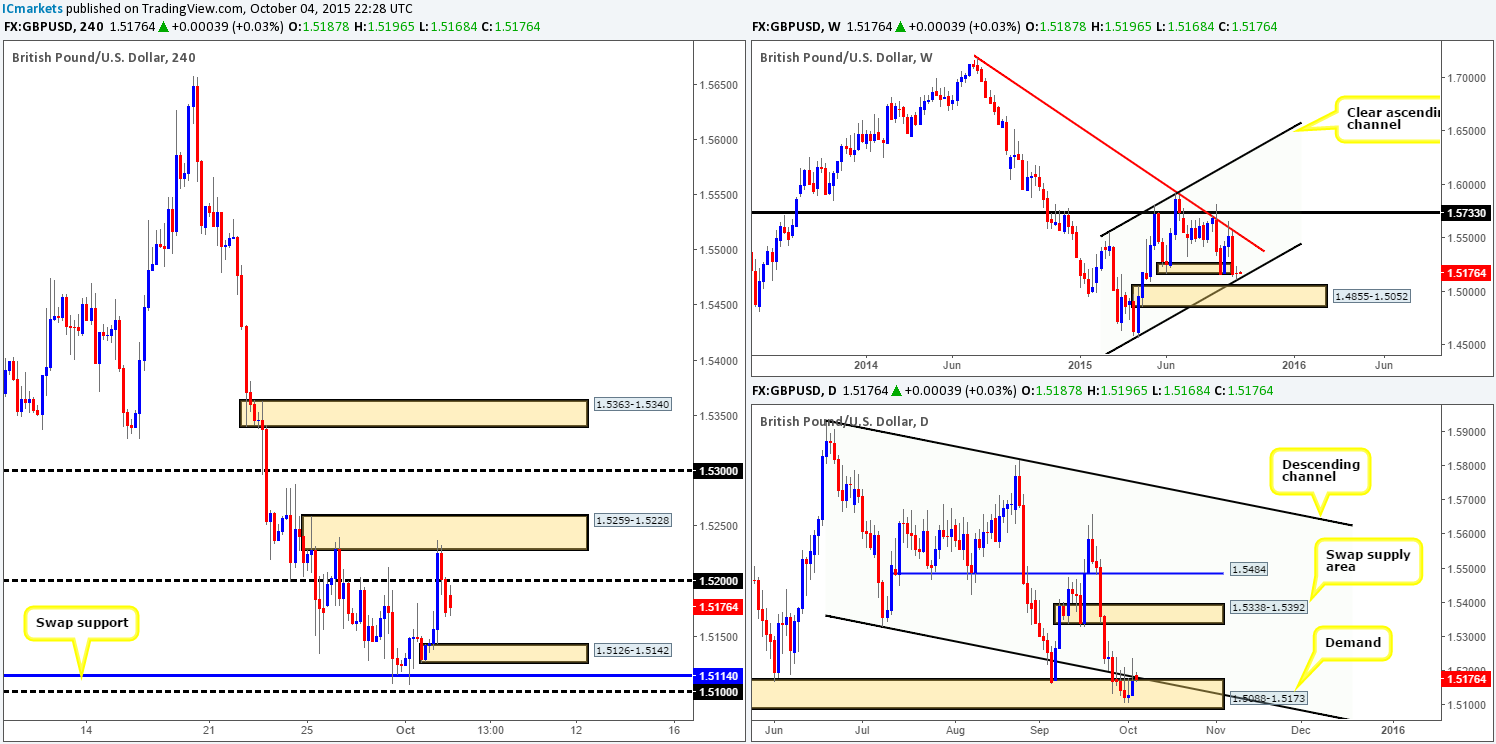Click the 13:00 time axis label
Screen dimensions: 1496x744
pyautogui.click(x=490, y=729)
